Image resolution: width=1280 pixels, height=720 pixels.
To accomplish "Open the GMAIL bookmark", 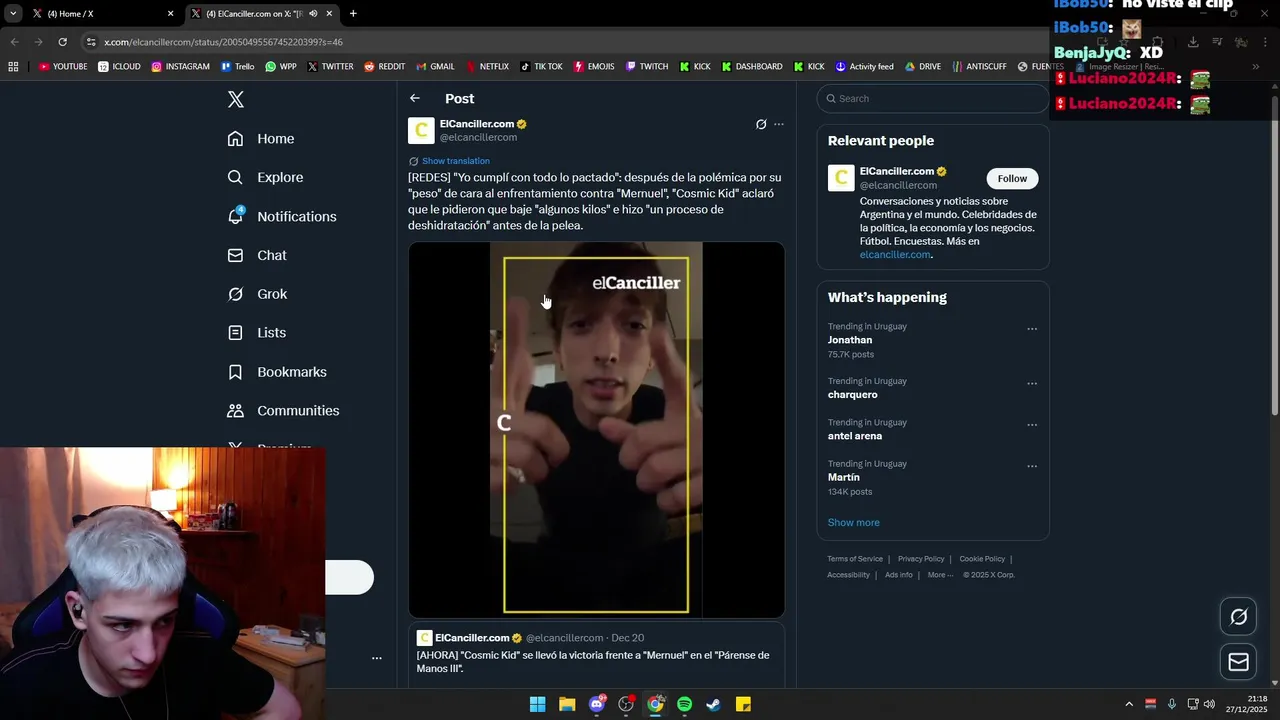I will 435,67.
